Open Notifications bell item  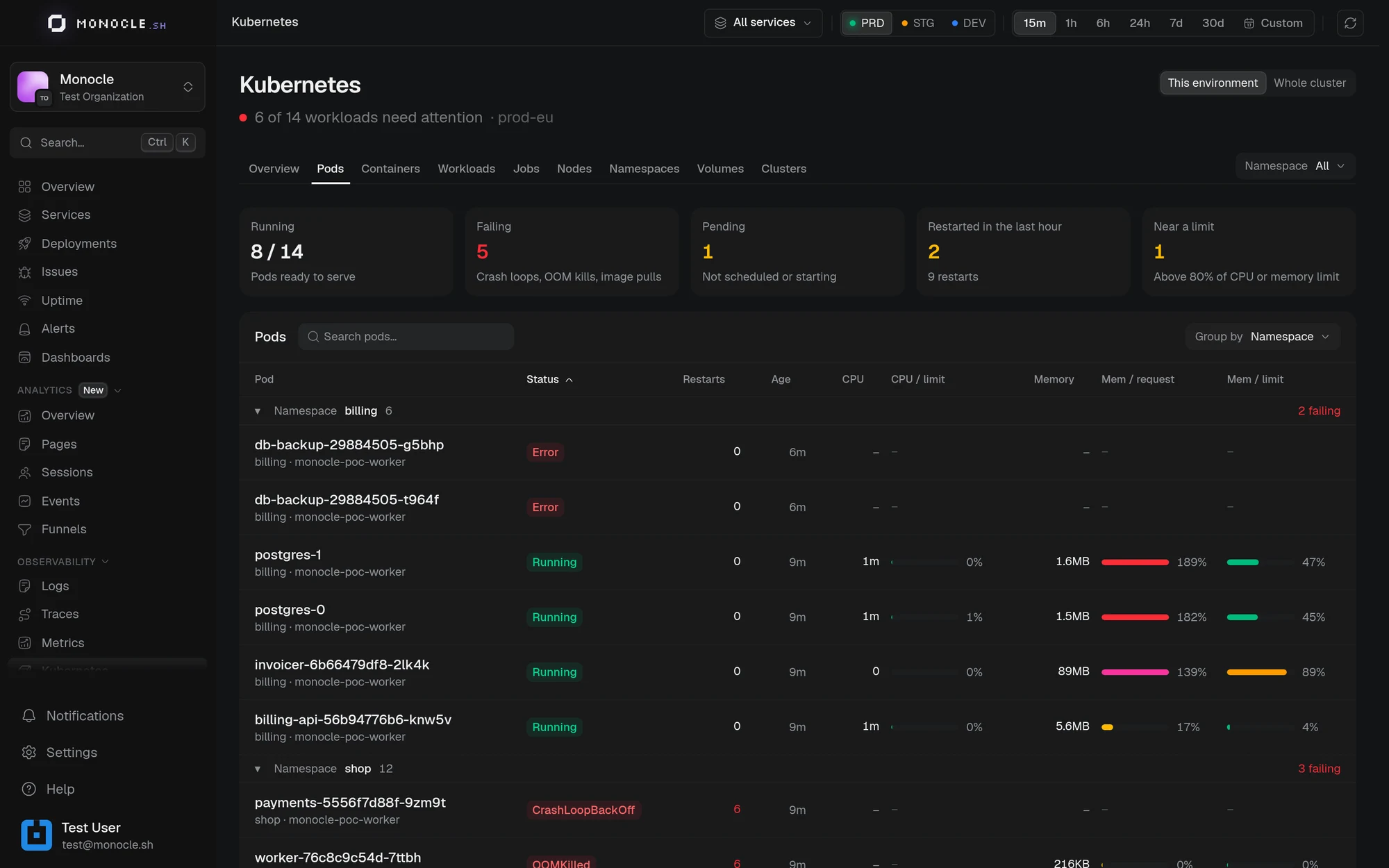click(108, 716)
